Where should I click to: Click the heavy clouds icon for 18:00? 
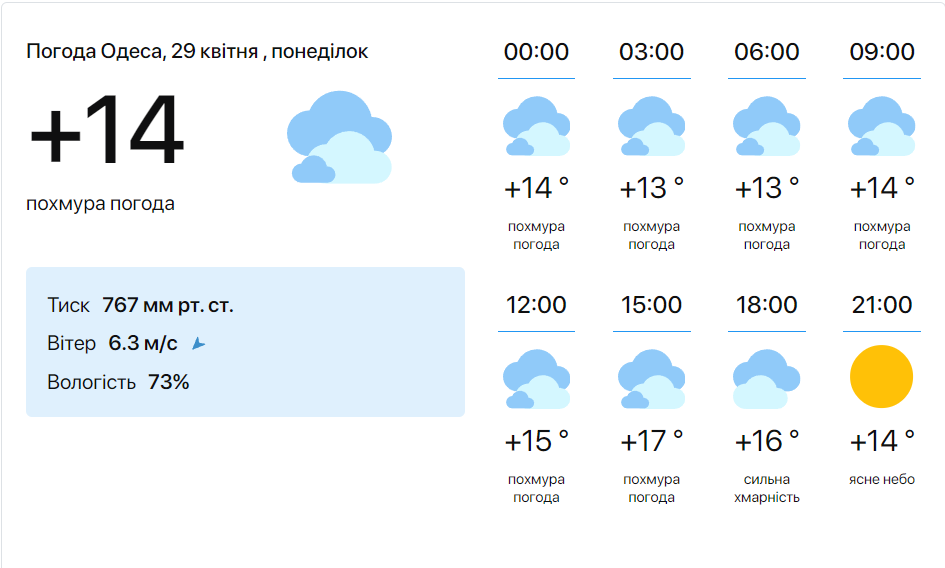tap(766, 379)
